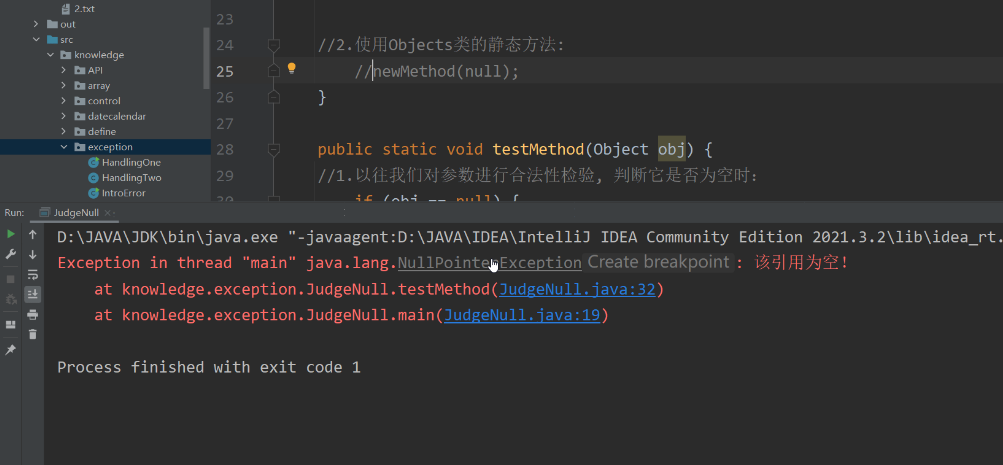
Task: Click the stop process icon
Action: tap(11, 279)
